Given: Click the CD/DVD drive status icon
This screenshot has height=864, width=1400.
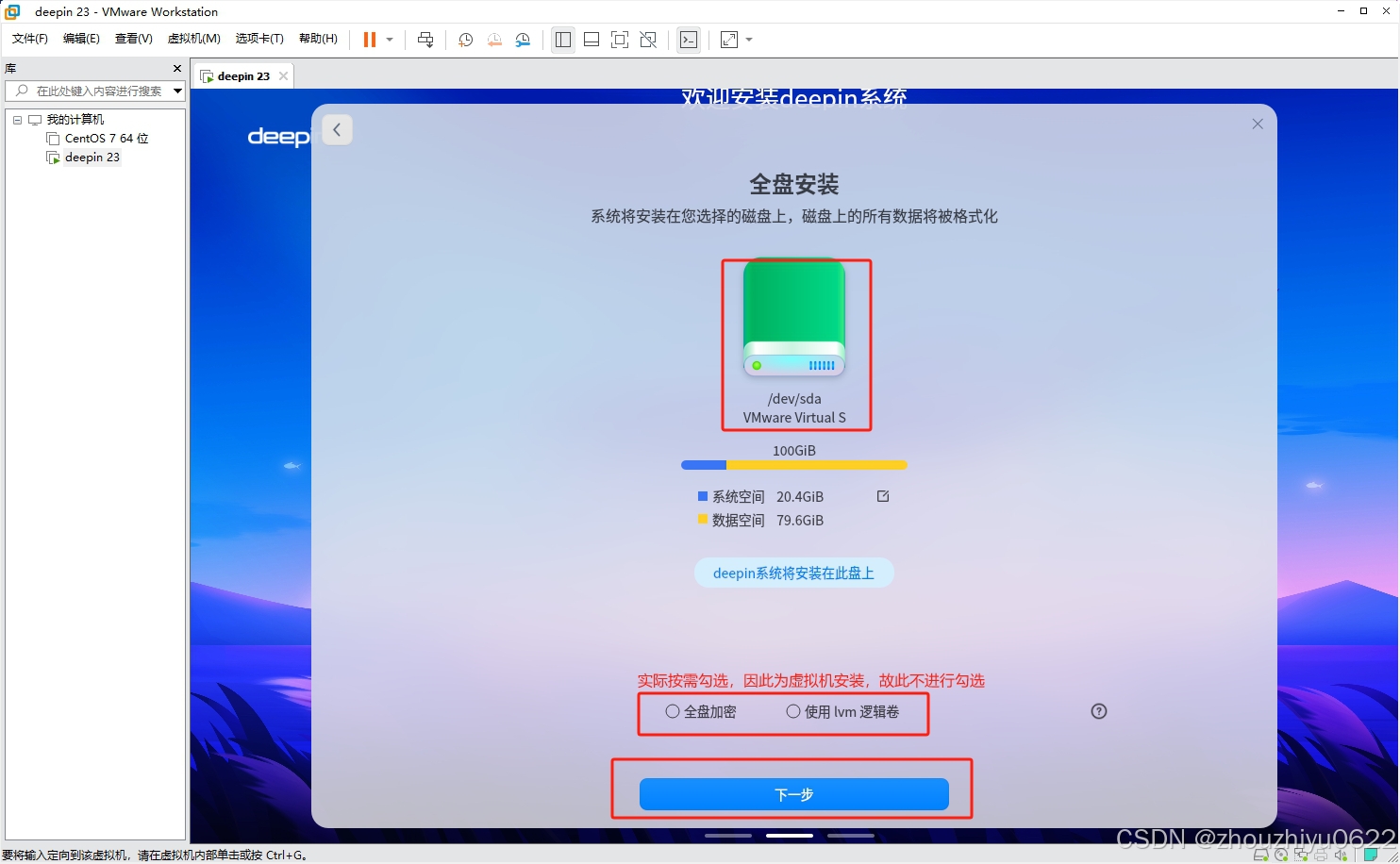Looking at the screenshot, I should click(1281, 855).
